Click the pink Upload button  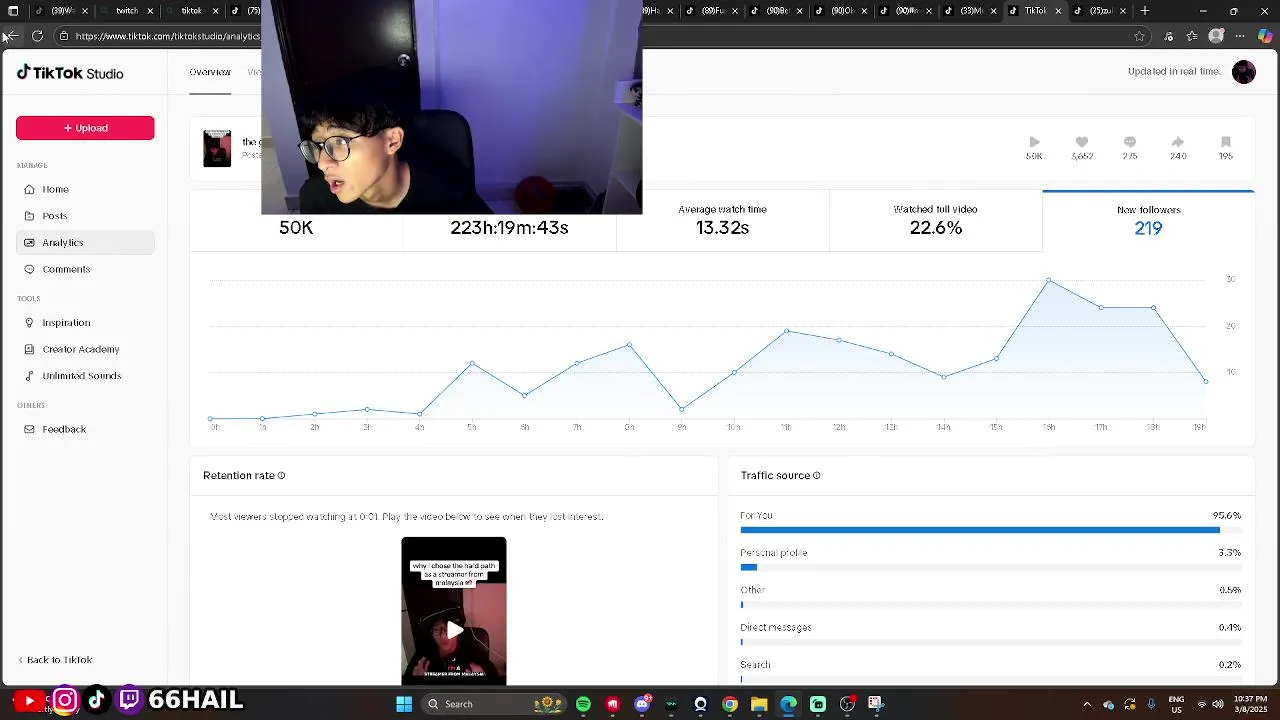tap(85, 128)
